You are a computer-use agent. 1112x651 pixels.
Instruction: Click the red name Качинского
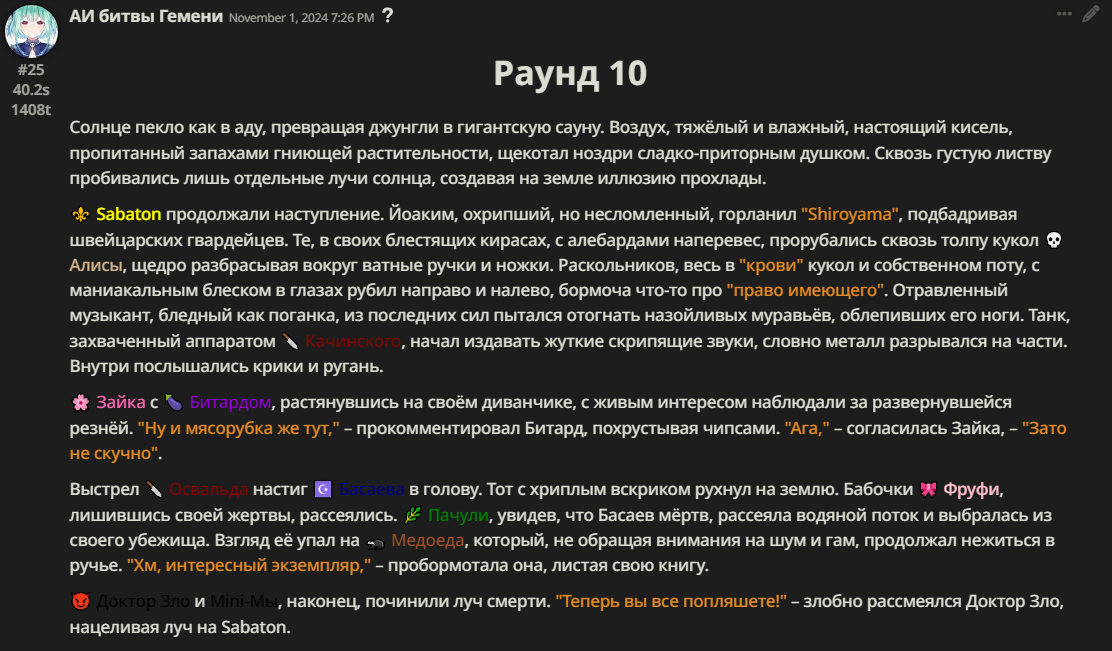click(x=353, y=341)
